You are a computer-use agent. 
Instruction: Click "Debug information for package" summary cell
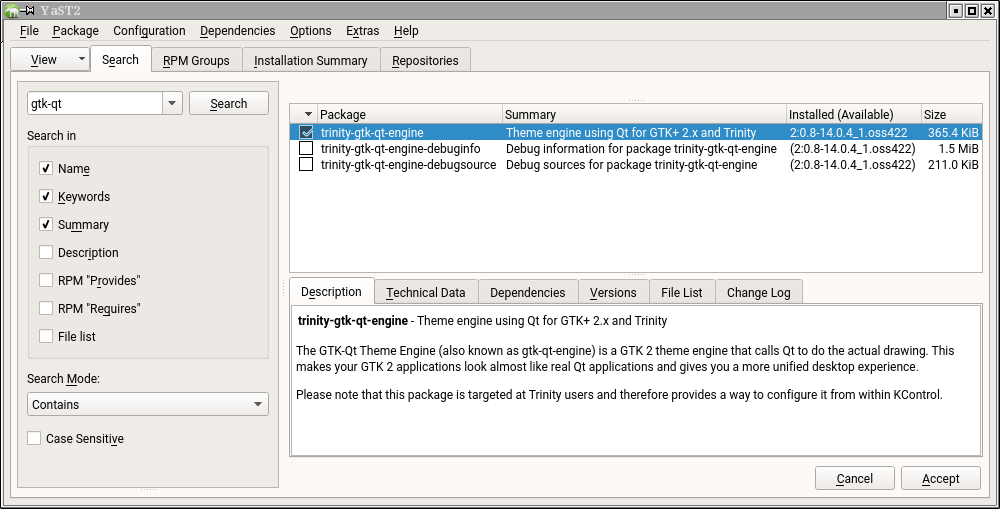(641, 149)
